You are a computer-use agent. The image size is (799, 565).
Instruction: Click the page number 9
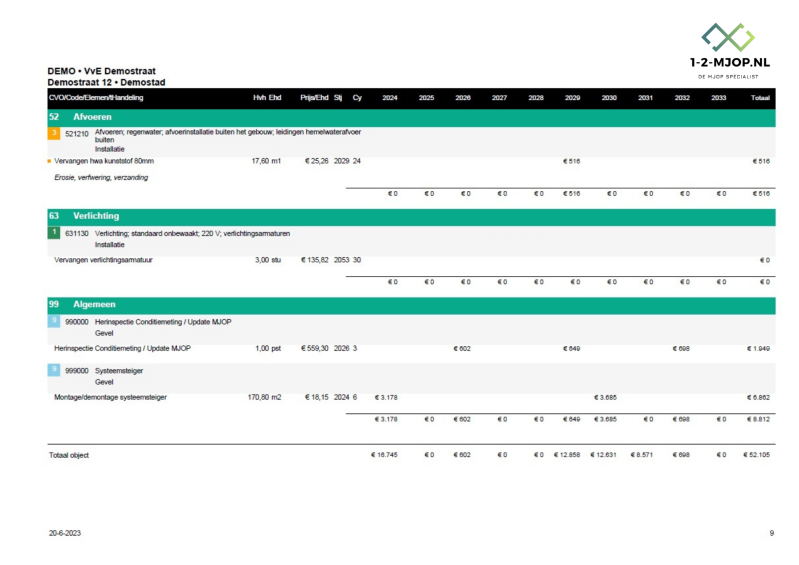click(x=771, y=533)
